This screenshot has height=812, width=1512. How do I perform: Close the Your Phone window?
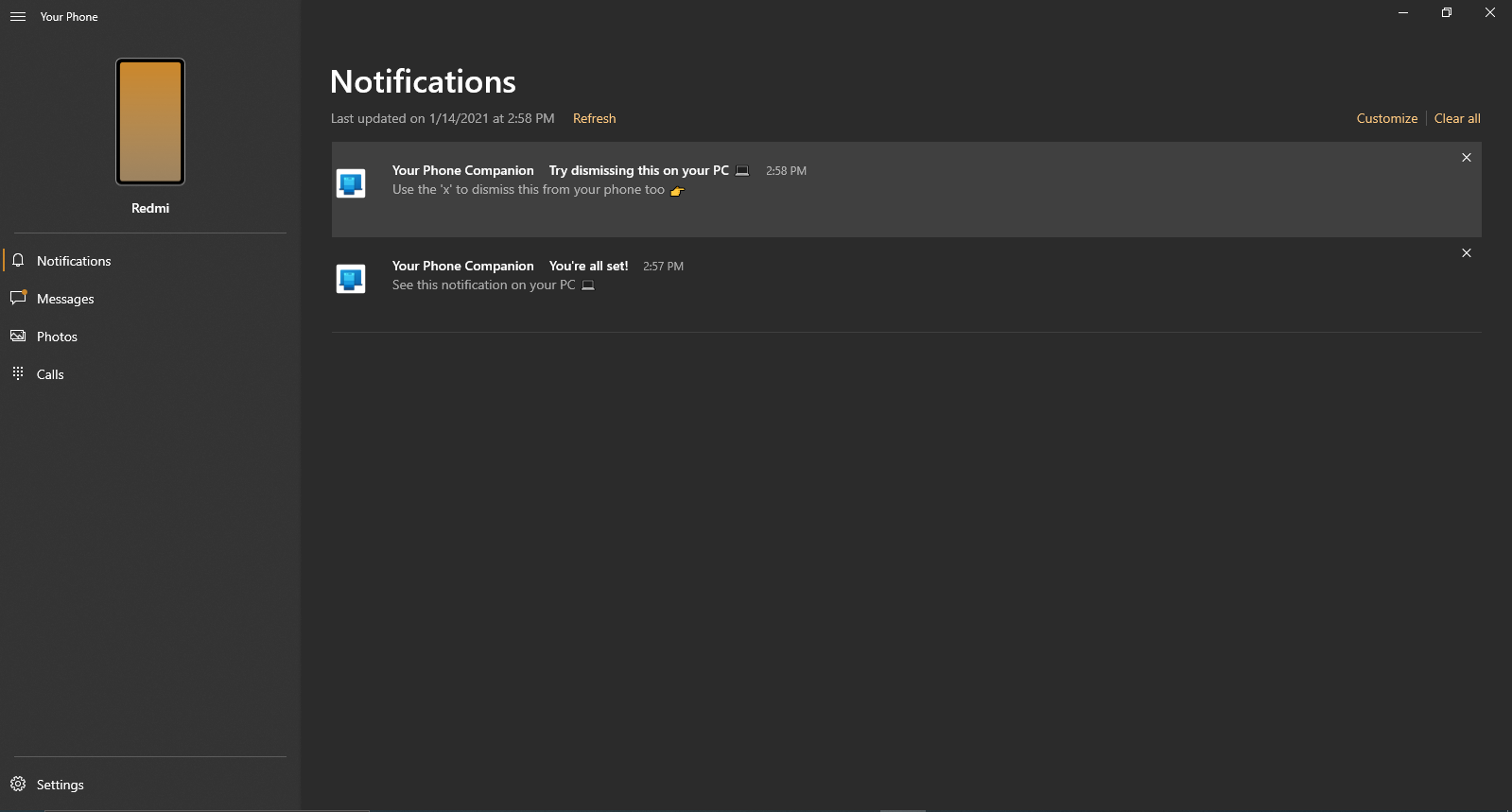click(x=1490, y=12)
